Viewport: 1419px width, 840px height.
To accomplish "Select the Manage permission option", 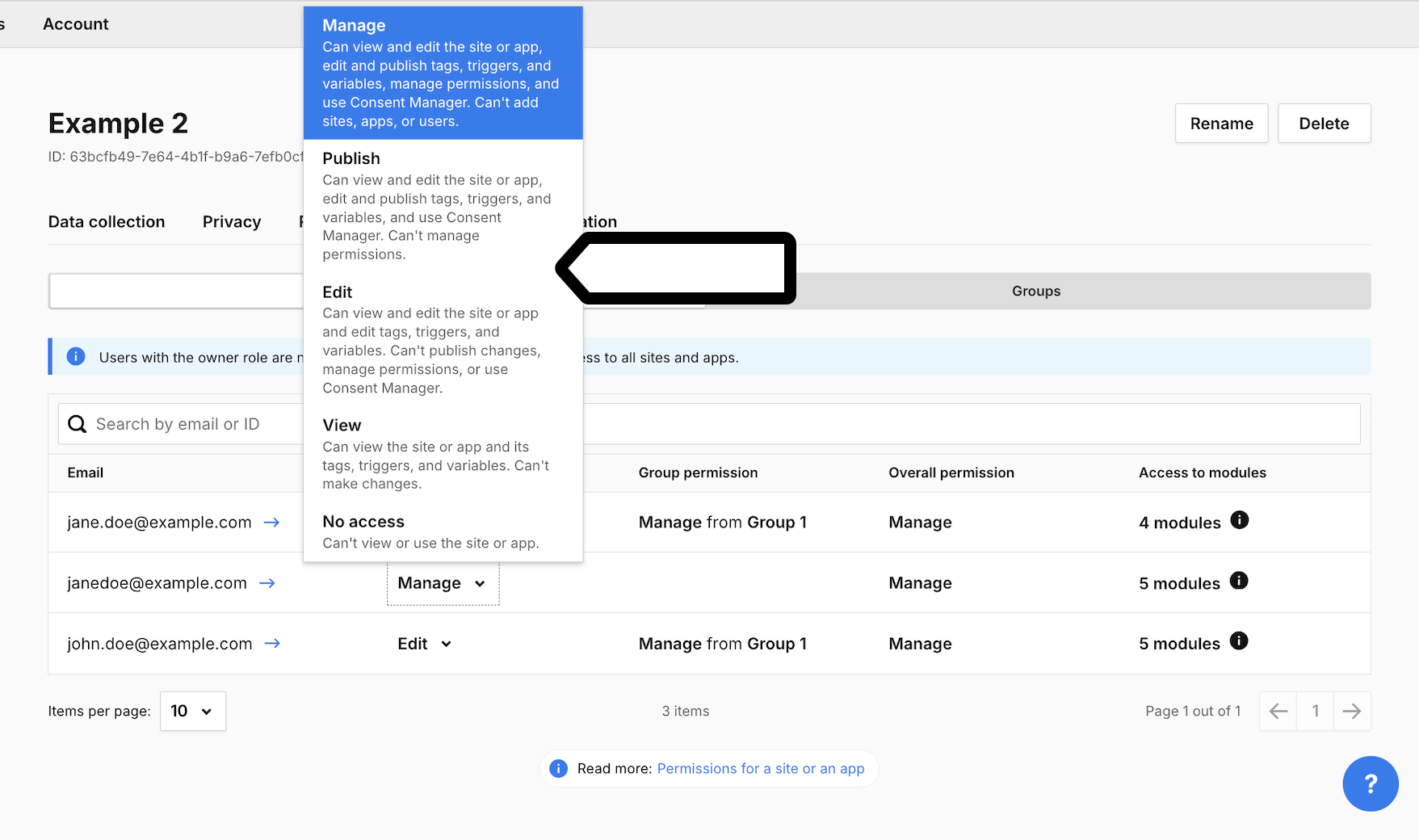I will tap(443, 73).
